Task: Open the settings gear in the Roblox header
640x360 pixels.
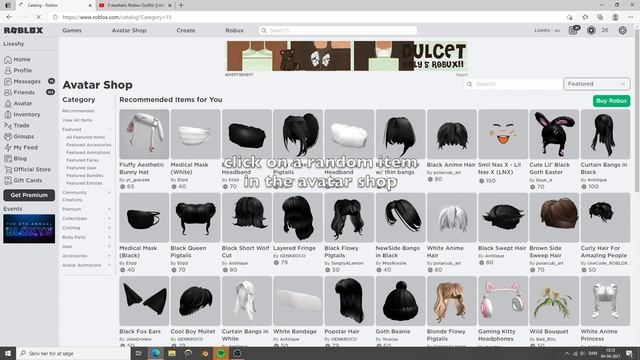Action: point(622,30)
